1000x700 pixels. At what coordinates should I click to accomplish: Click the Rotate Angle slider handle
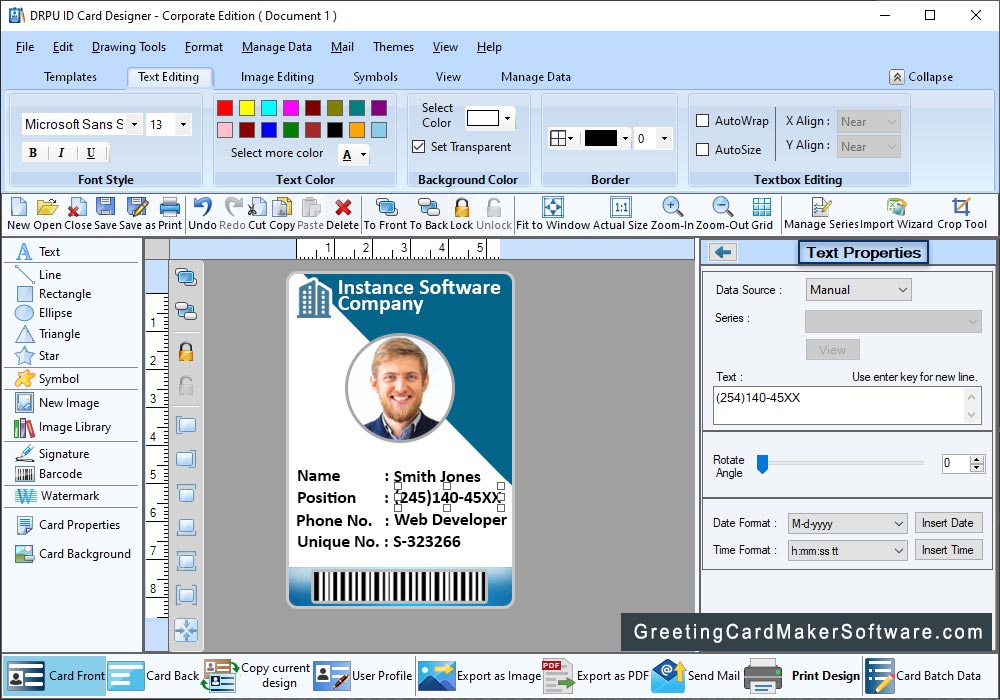click(x=762, y=463)
